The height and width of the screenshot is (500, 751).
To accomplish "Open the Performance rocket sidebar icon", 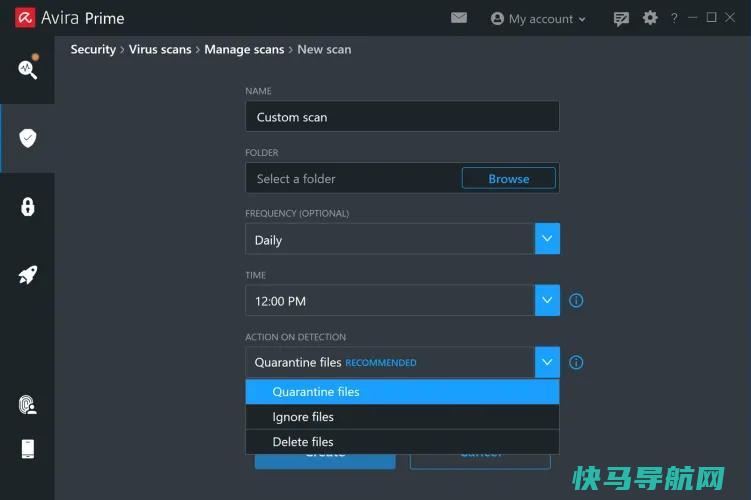I will [x=28, y=275].
